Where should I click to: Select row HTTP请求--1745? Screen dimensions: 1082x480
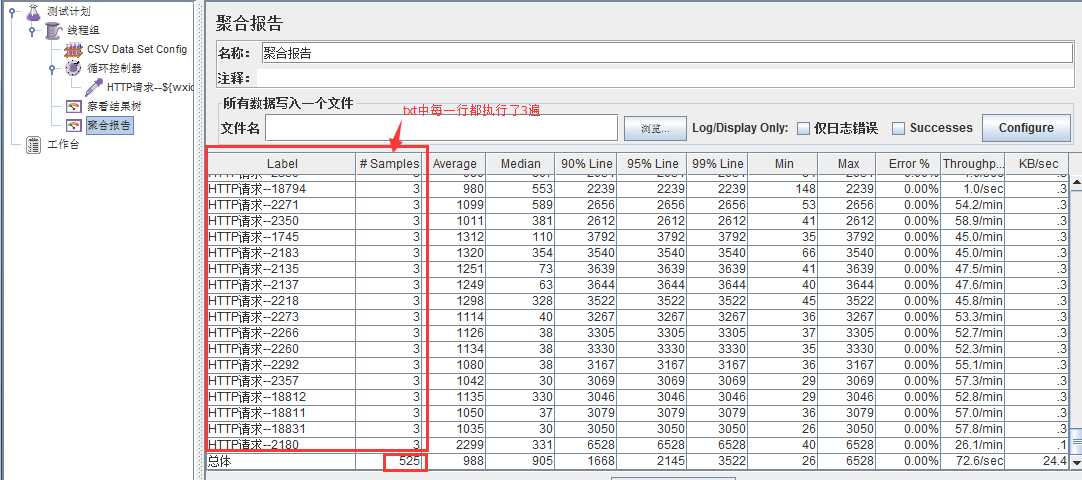coord(638,237)
